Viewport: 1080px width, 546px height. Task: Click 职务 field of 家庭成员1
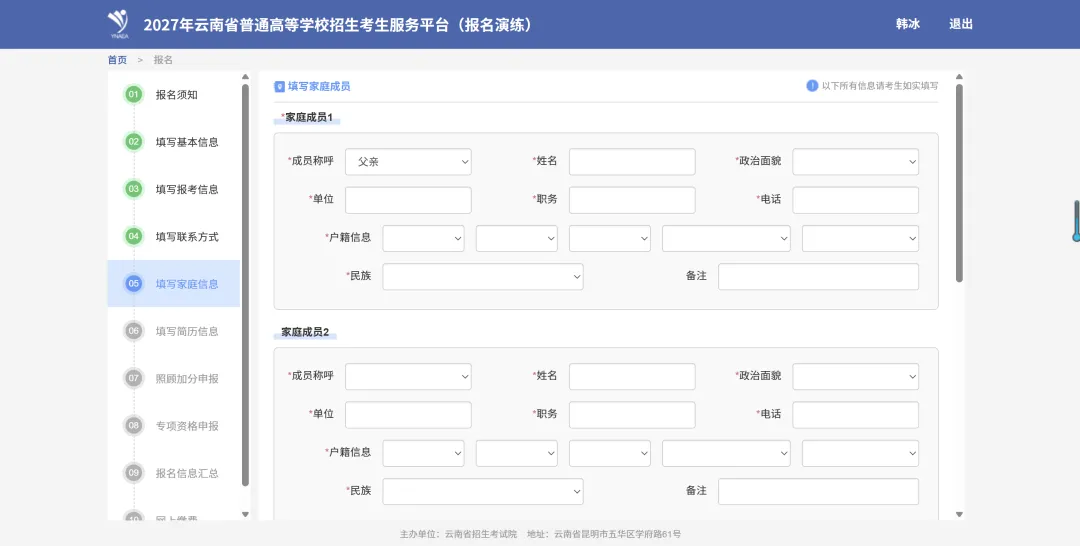pos(632,200)
